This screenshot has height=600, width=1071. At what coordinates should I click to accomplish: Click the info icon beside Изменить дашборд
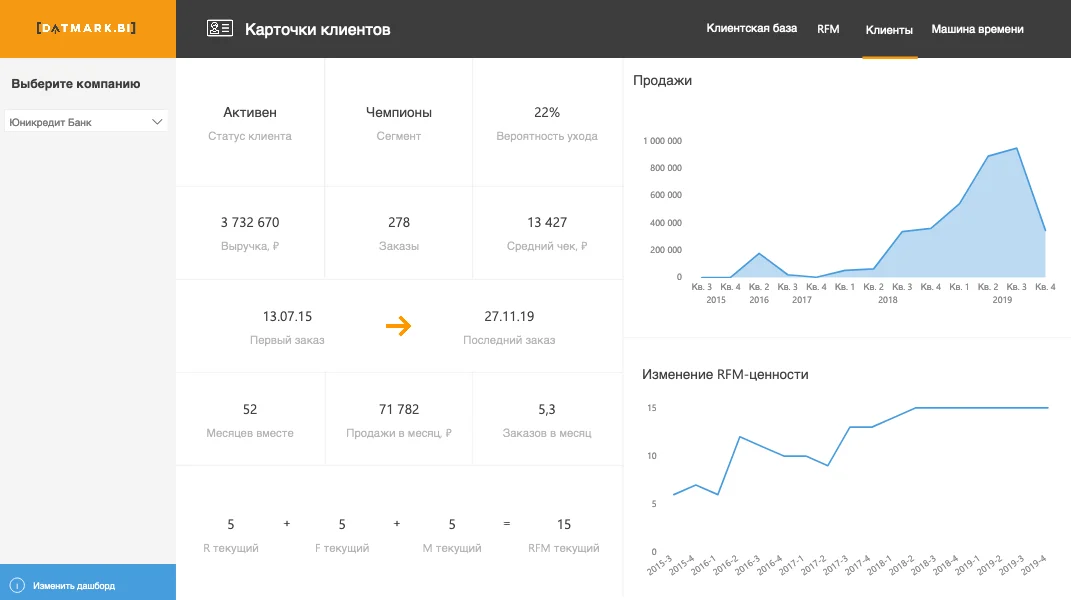(17, 585)
